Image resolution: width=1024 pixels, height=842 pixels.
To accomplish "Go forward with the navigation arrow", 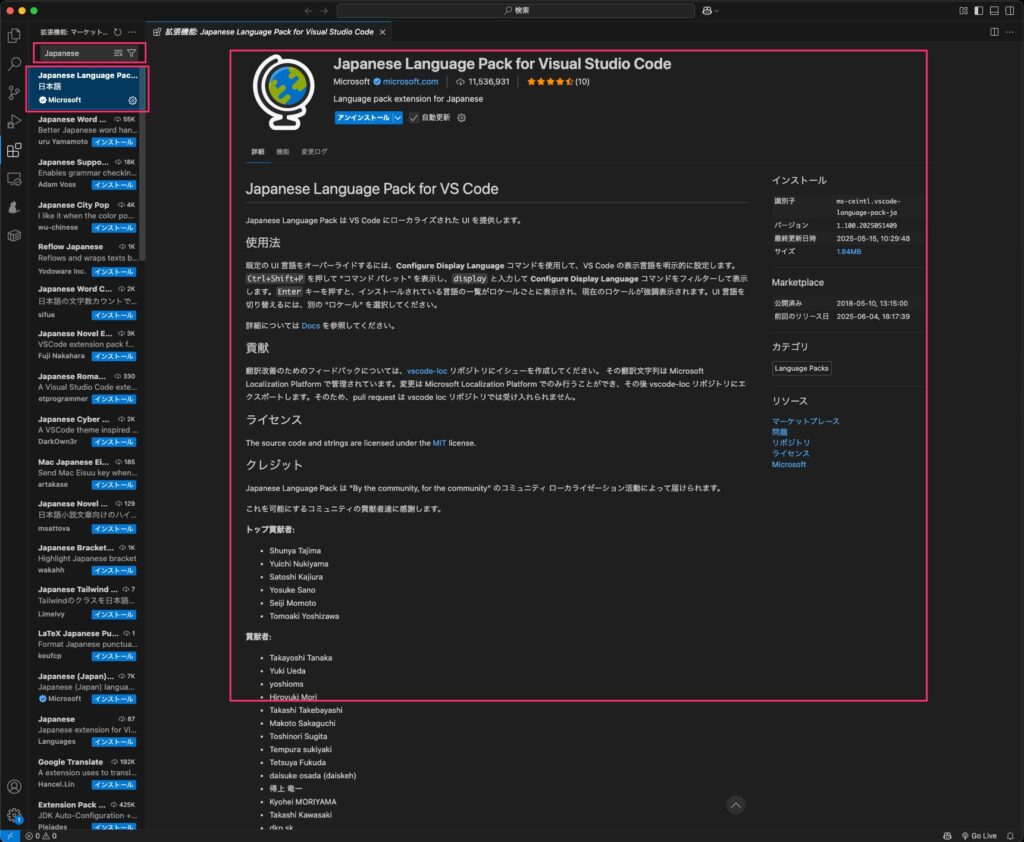I will coord(324,10).
